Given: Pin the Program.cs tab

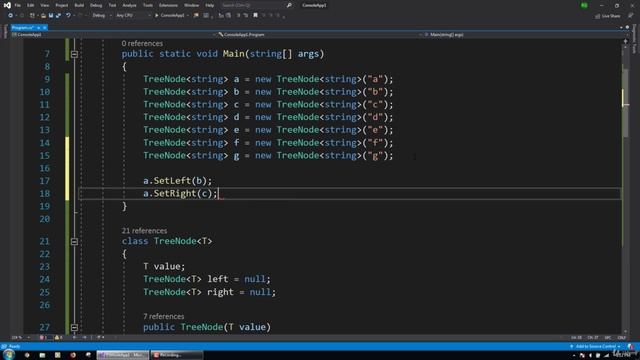Looking at the screenshot, I should pyautogui.click(x=38, y=28).
